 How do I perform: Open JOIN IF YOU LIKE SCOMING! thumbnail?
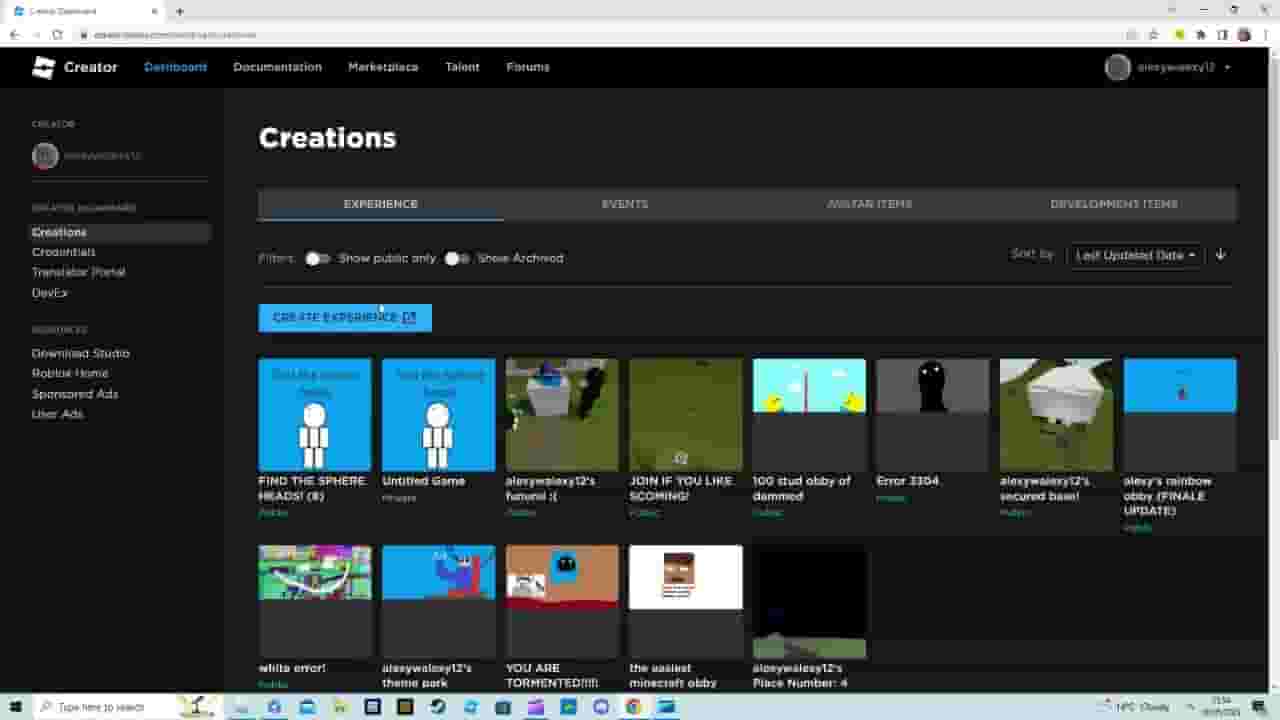686,415
